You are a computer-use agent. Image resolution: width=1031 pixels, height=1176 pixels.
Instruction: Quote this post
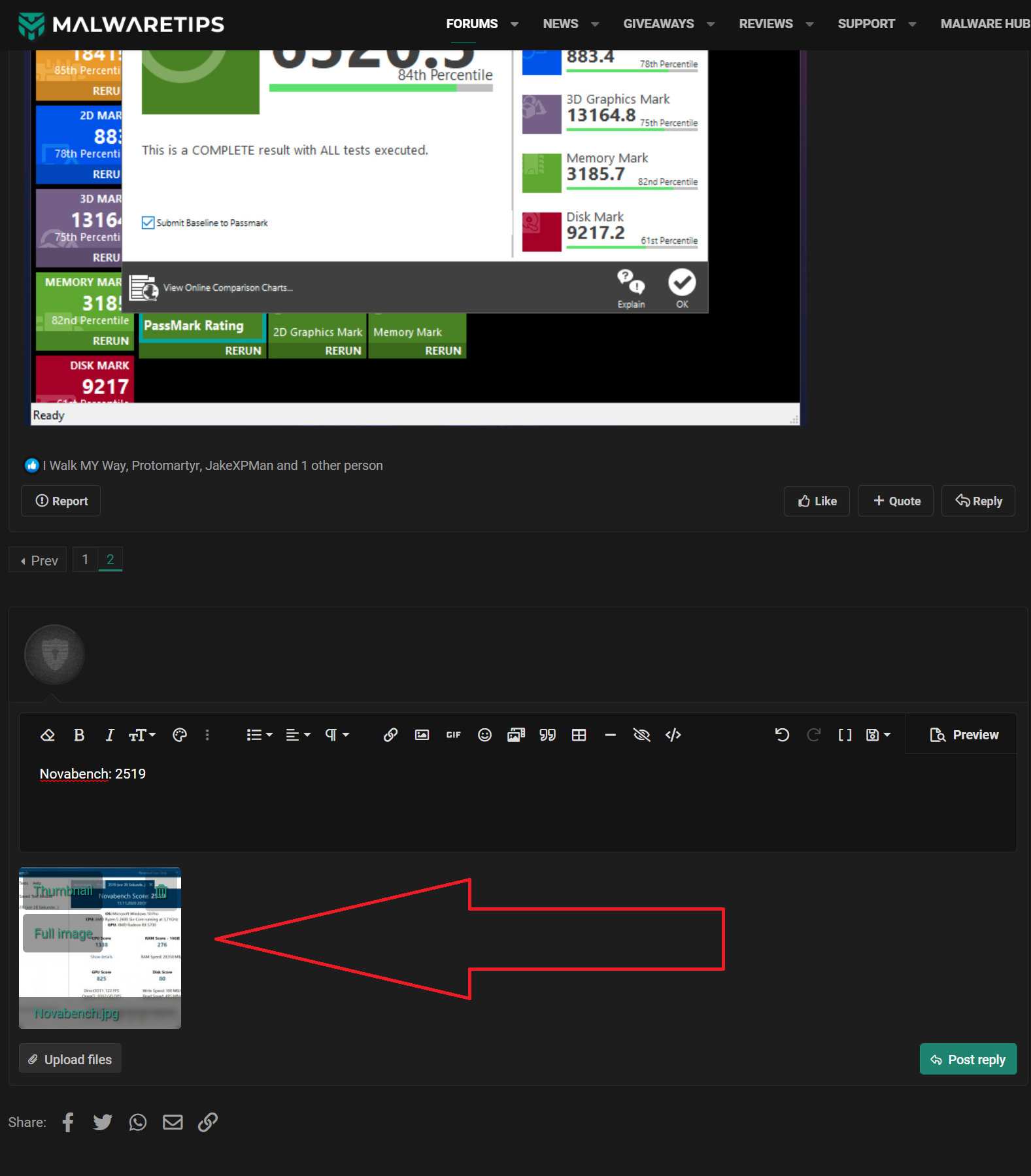click(x=896, y=501)
